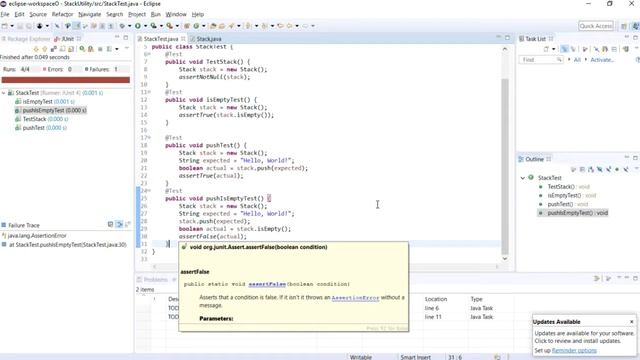
Task: Collapse the StackTest node in the JUnit tree
Action: tap(4, 93)
